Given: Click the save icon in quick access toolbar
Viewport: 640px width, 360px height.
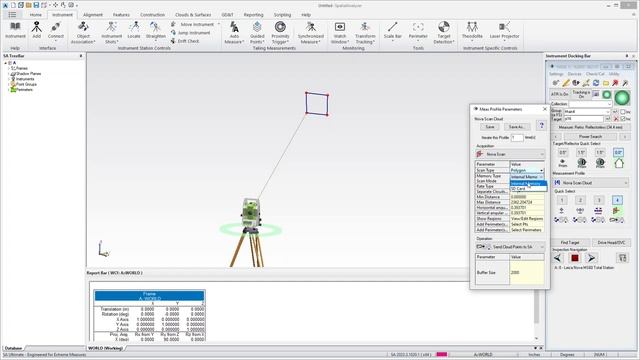Looking at the screenshot, I should click(x=36, y=5).
